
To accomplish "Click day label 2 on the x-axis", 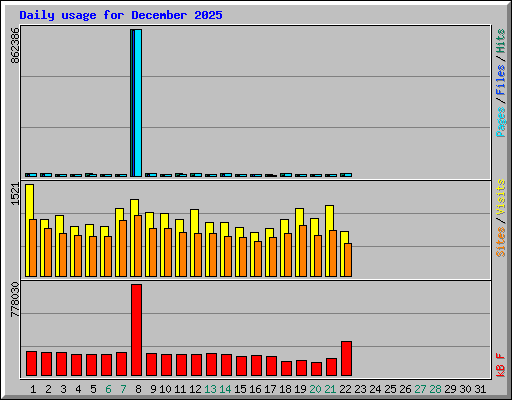I will click(x=48, y=389).
